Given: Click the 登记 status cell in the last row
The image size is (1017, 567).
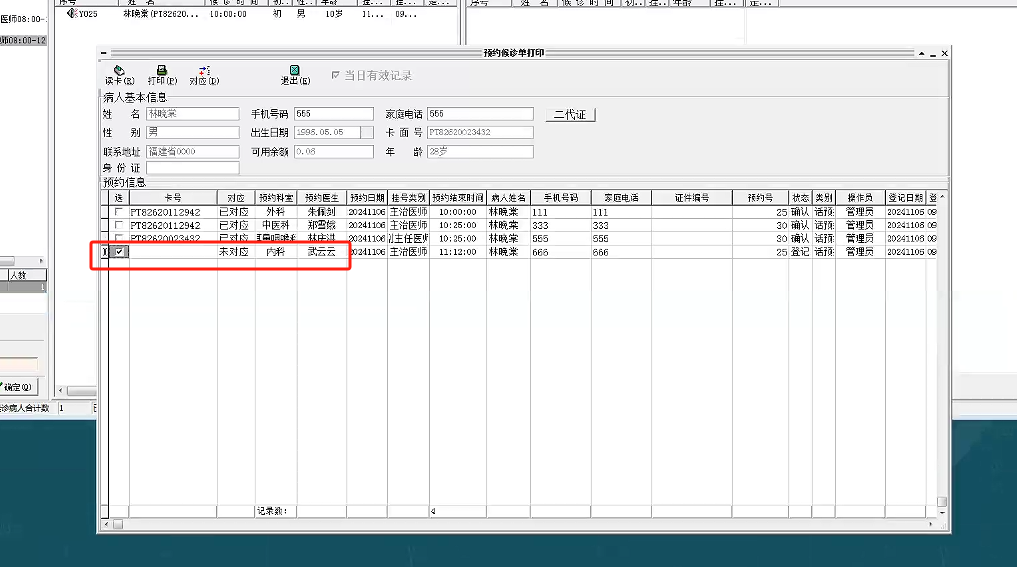Looking at the screenshot, I should [x=800, y=252].
